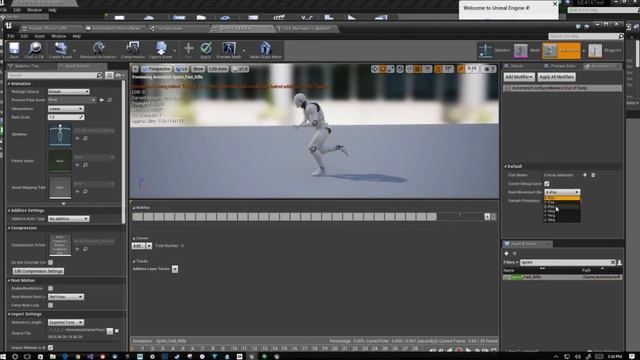Toggle the Create Stride Curve checkbox

point(547,184)
